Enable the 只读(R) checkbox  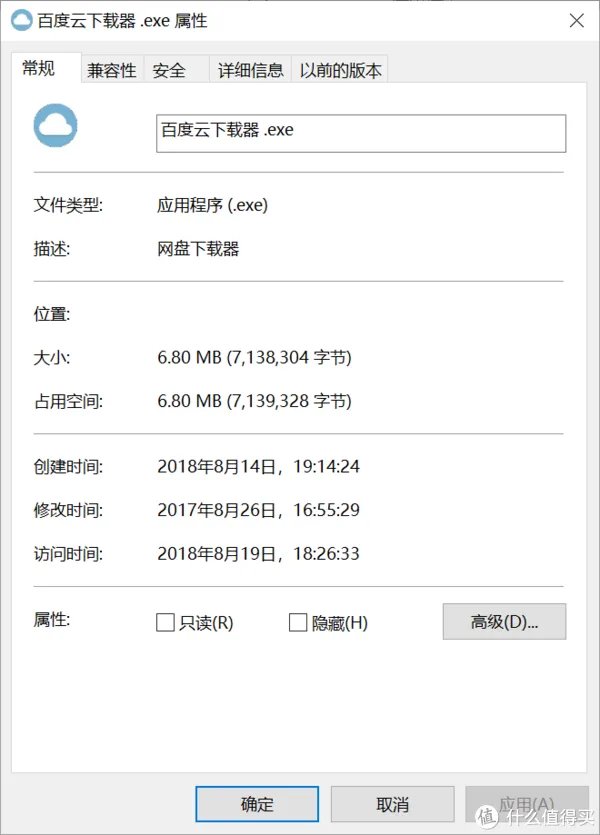(x=165, y=622)
